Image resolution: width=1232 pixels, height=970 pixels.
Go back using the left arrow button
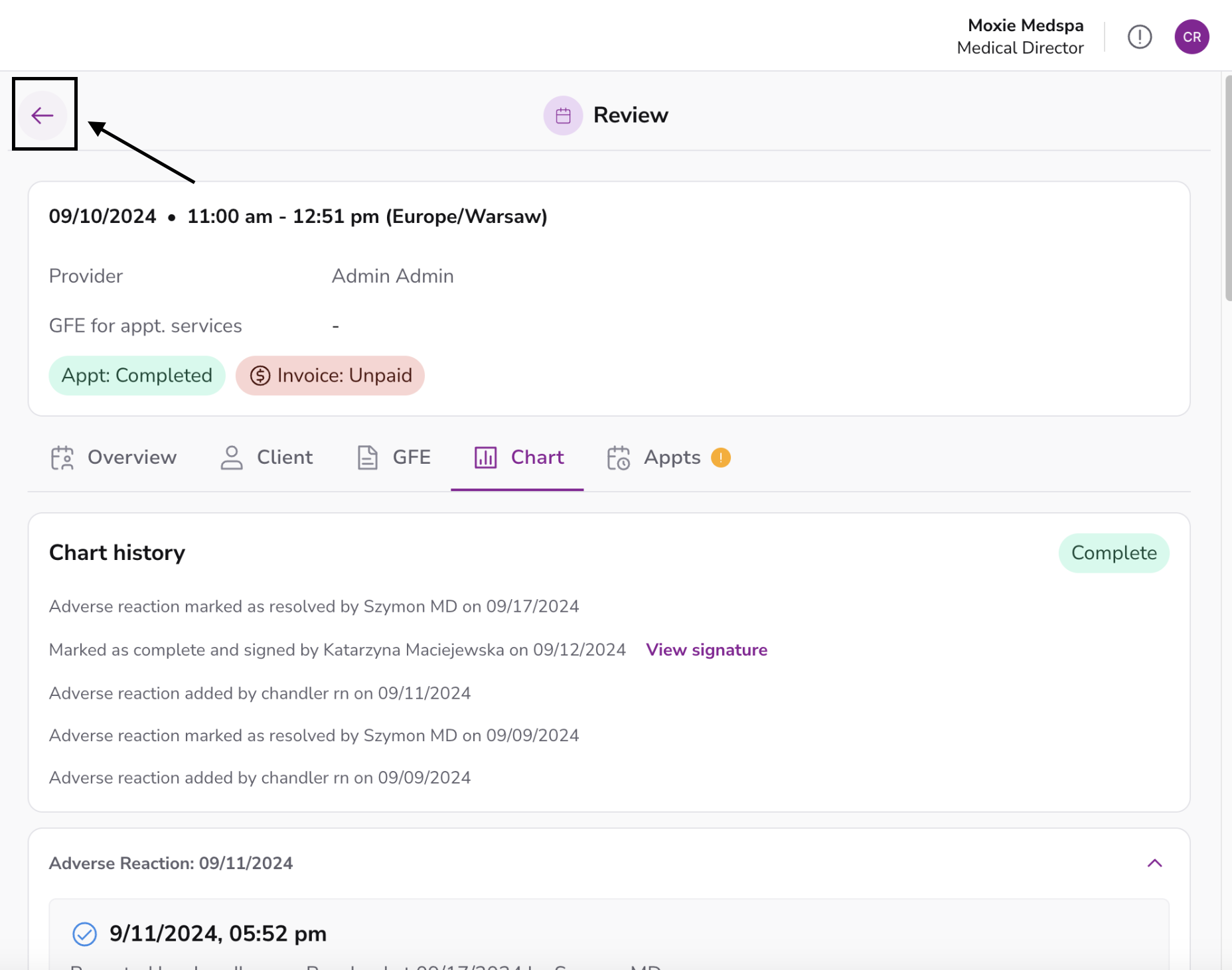(x=42, y=115)
